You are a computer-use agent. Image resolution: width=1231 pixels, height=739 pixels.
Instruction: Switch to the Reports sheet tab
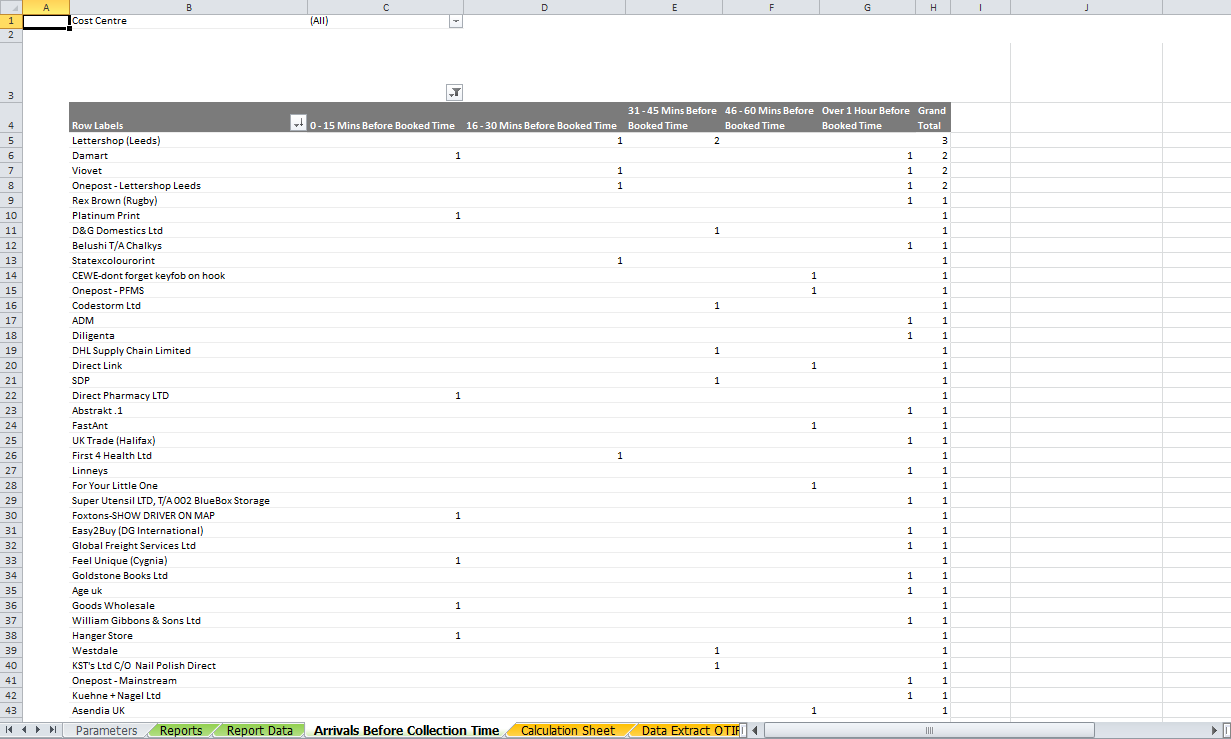[181, 730]
